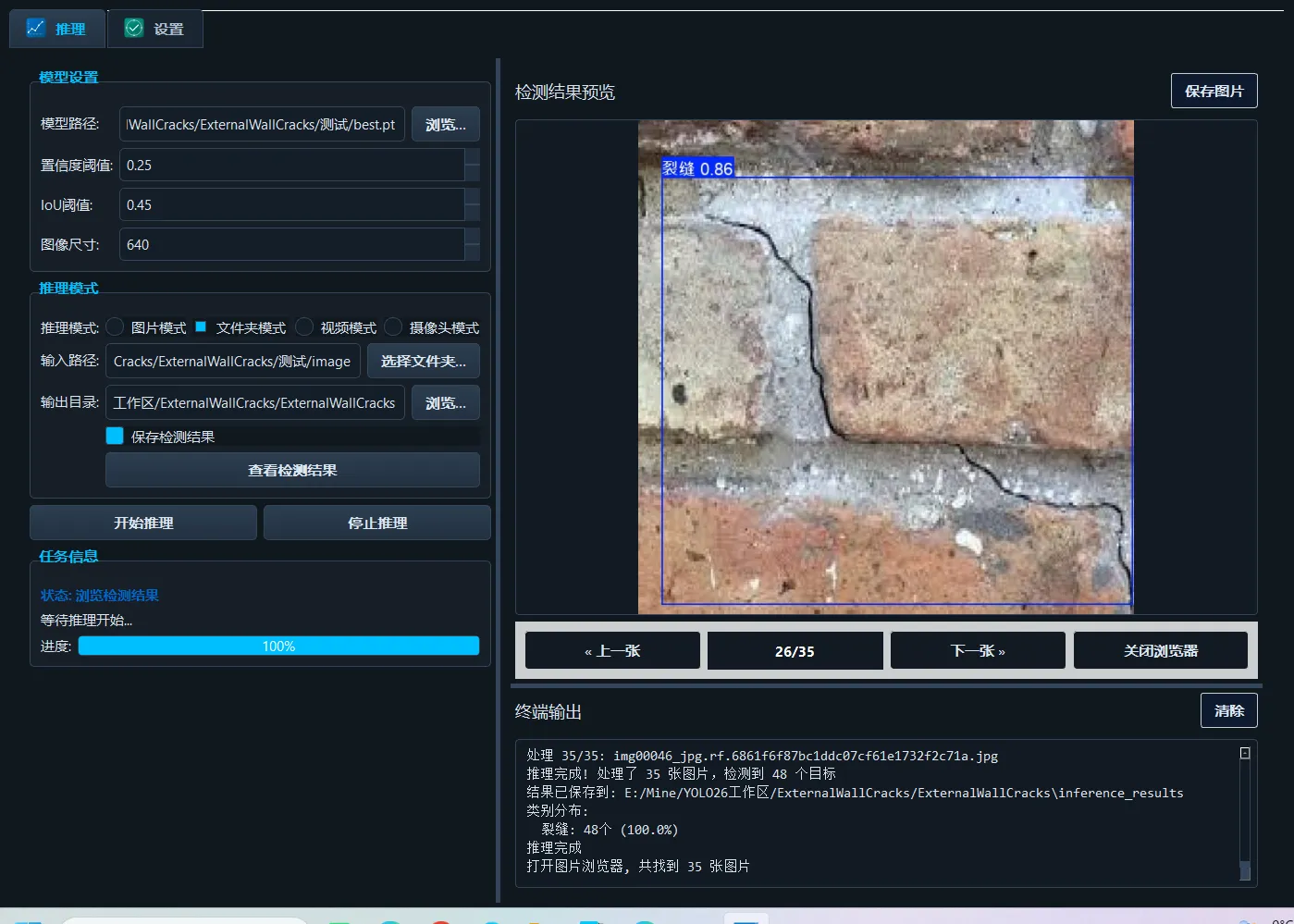Screen dimensions: 1294x924
Task: Start inference with 开始推理
Action: [x=143, y=523]
